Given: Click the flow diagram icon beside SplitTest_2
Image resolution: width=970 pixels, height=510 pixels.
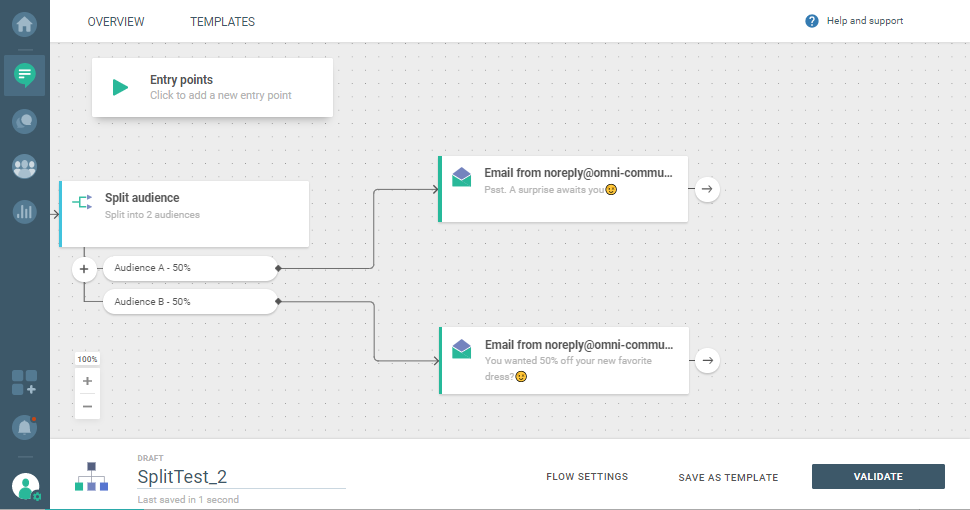Looking at the screenshot, I should [91, 477].
